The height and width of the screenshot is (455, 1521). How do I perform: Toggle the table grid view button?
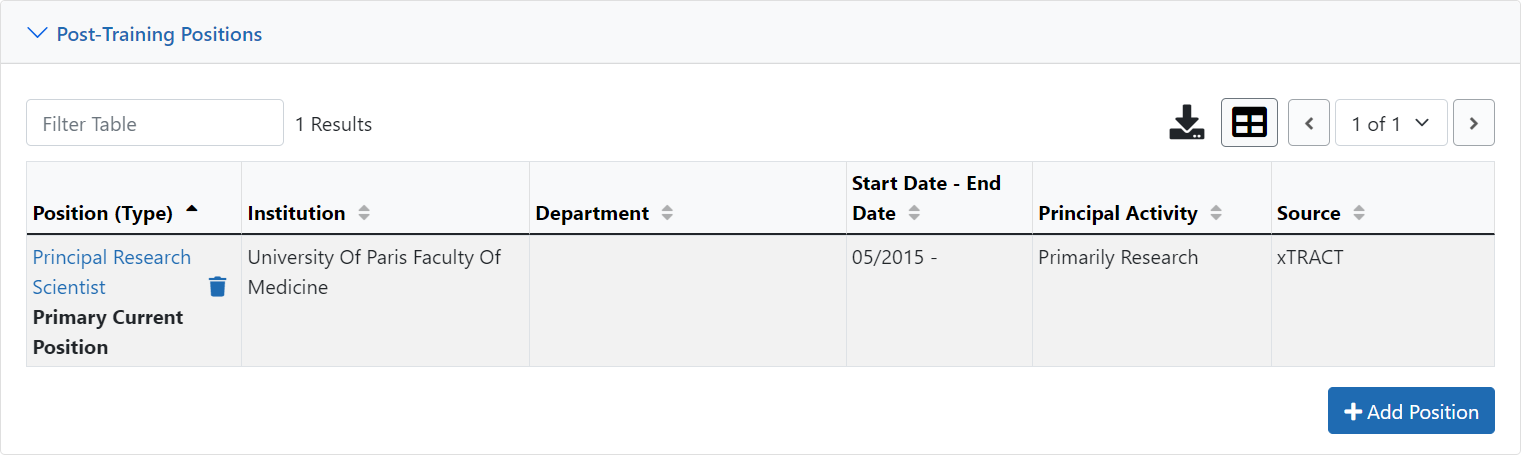[x=1249, y=123]
